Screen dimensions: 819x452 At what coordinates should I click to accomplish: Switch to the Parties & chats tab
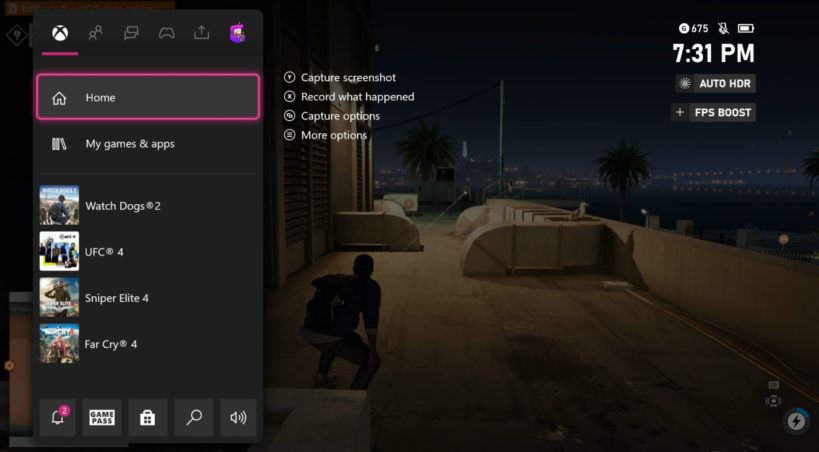click(x=131, y=33)
